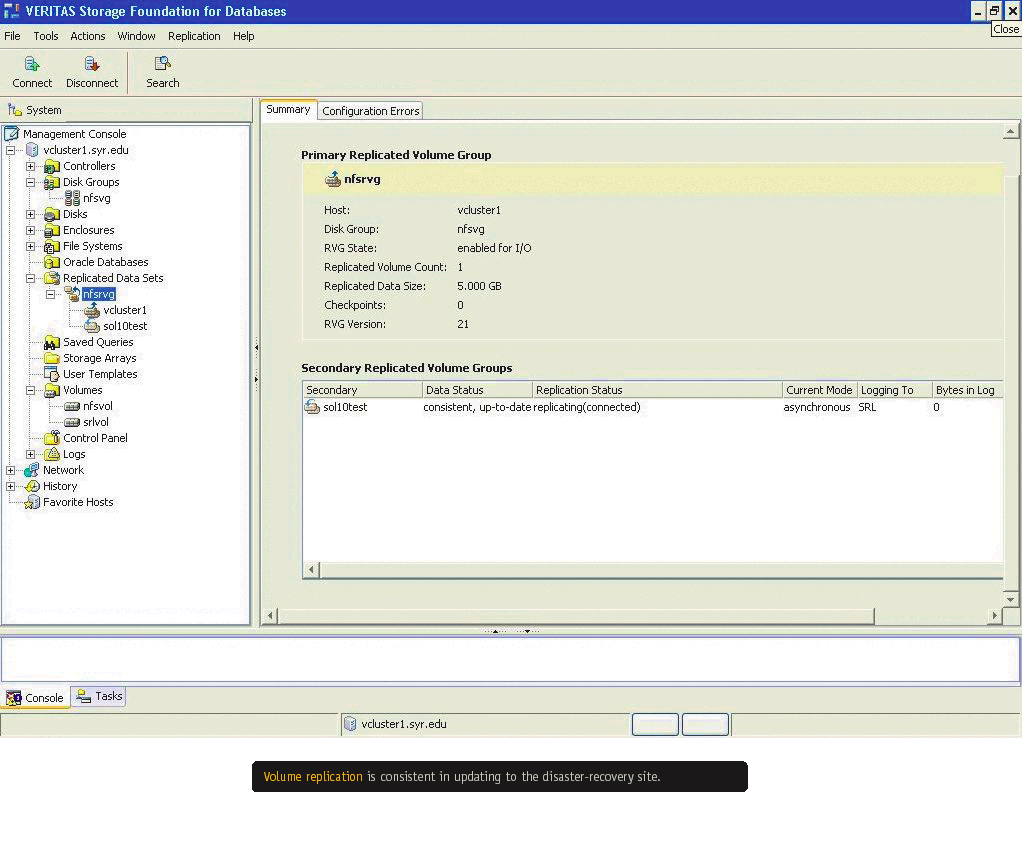Collapse the Replicated Data Sets node

[31, 278]
